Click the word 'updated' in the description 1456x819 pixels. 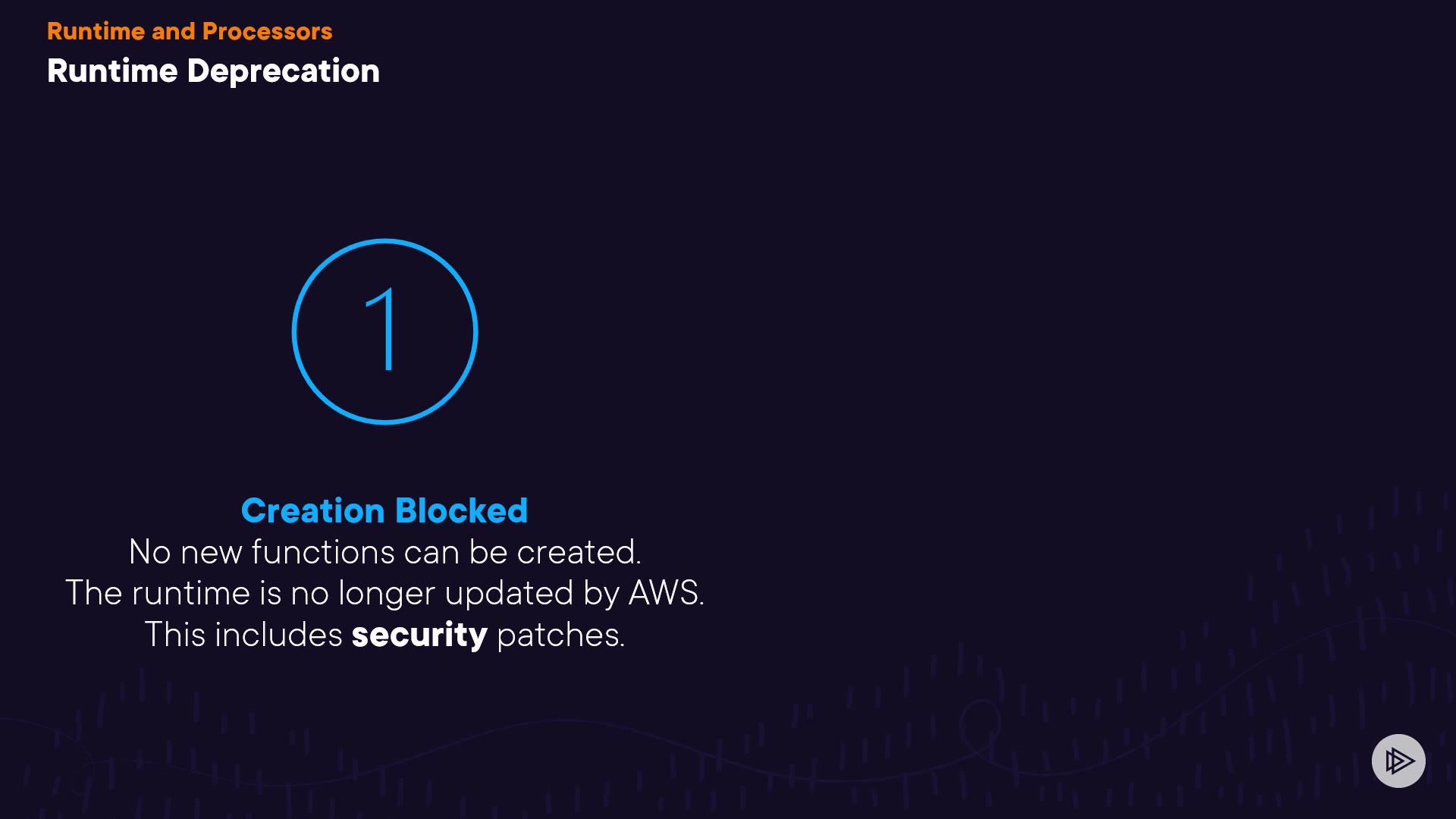click(x=509, y=593)
